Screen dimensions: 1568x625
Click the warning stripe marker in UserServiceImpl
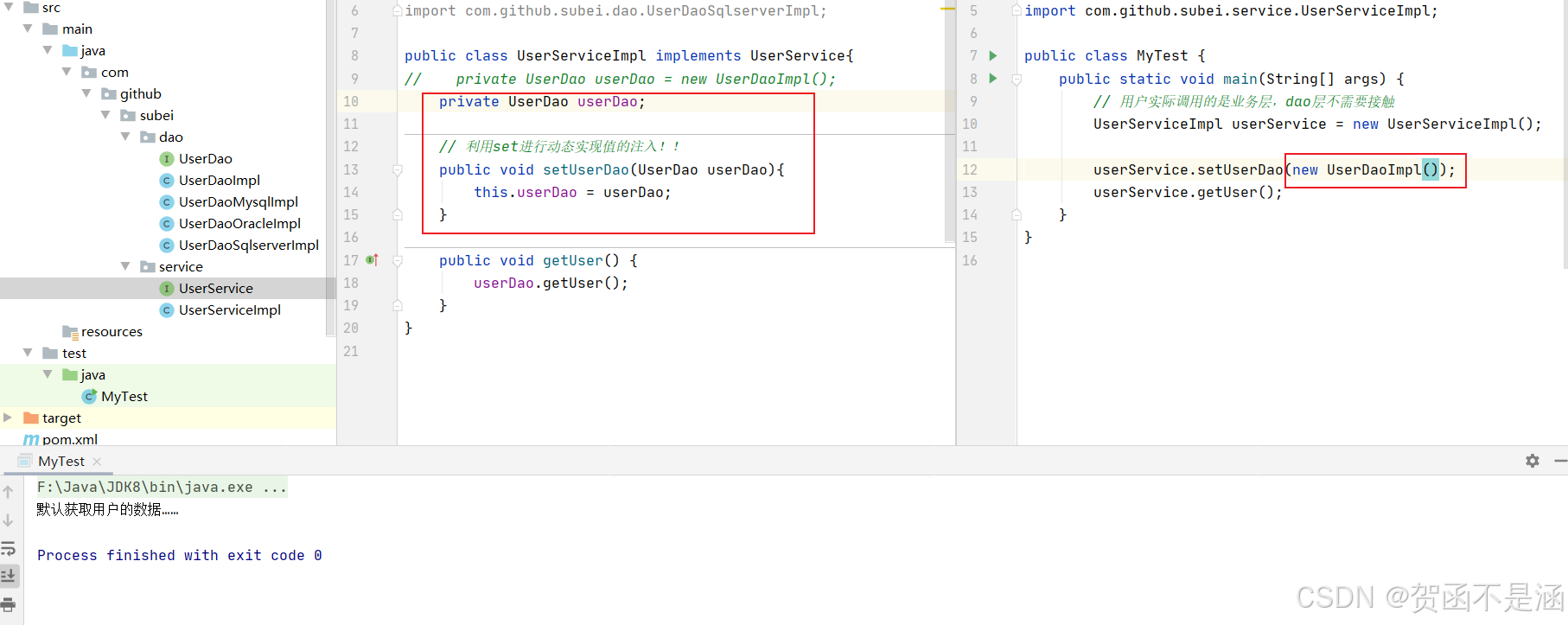tap(947, 9)
